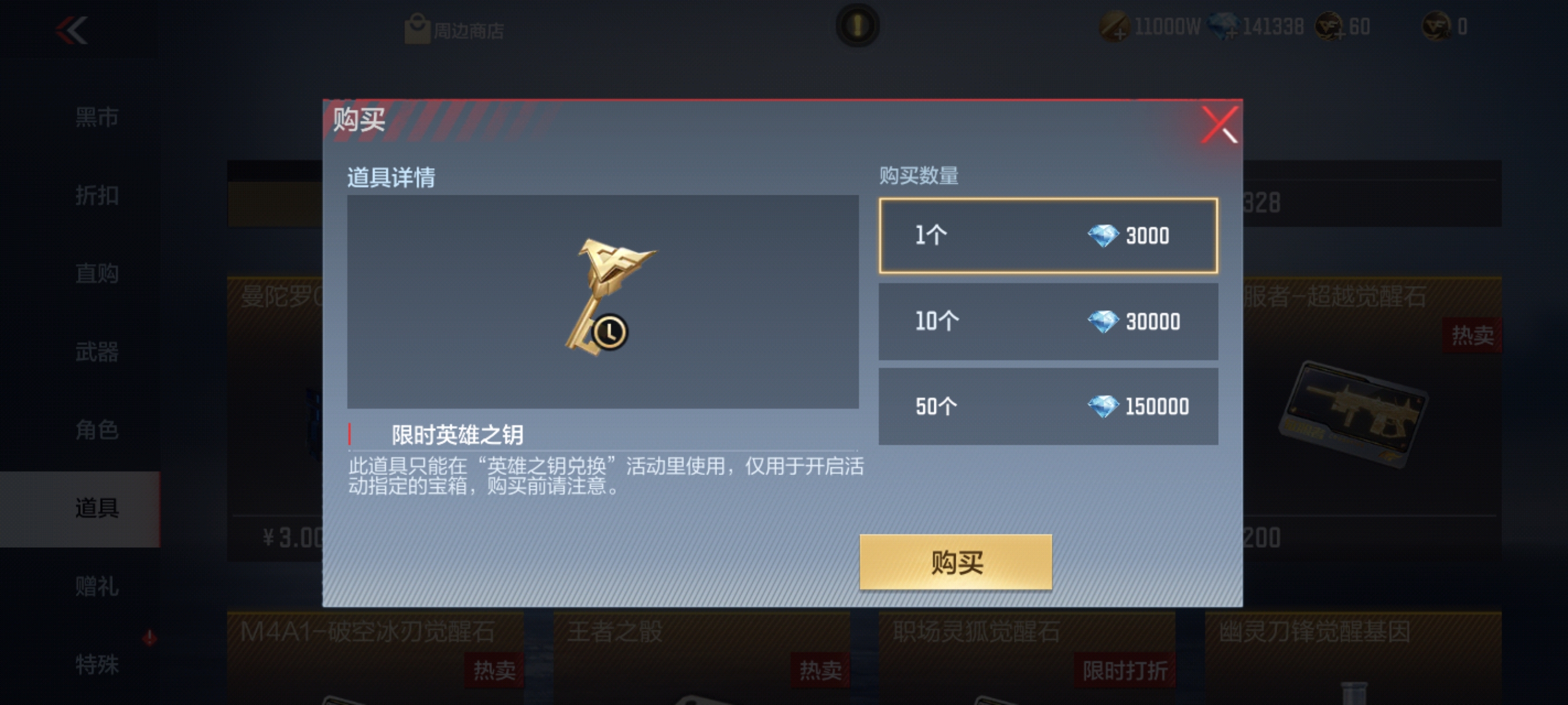
Task: Select the 10个 for 30000 diamonds option
Action: pos(1048,321)
